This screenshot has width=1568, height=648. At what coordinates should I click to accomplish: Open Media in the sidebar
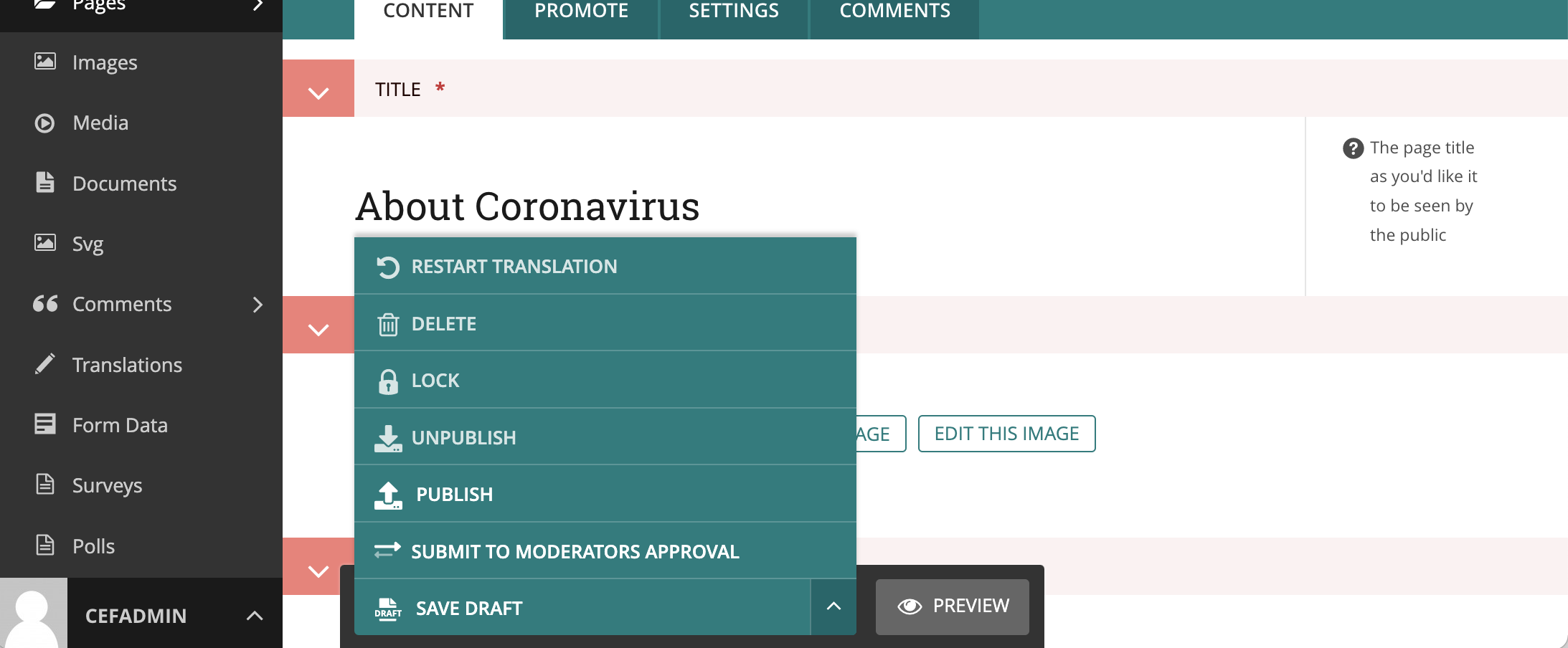pyautogui.click(x=141, y=123)
